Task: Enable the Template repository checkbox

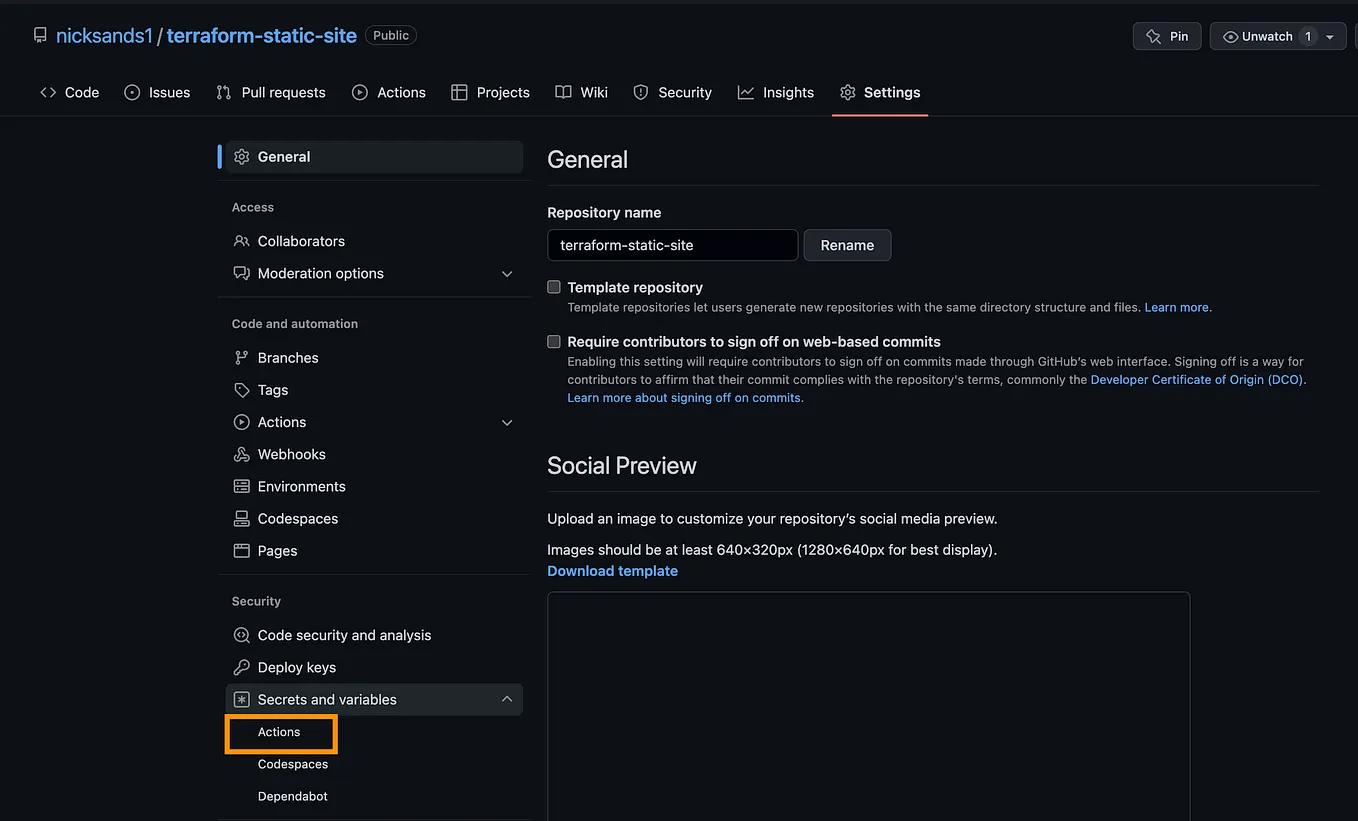Action: [553, 287]
